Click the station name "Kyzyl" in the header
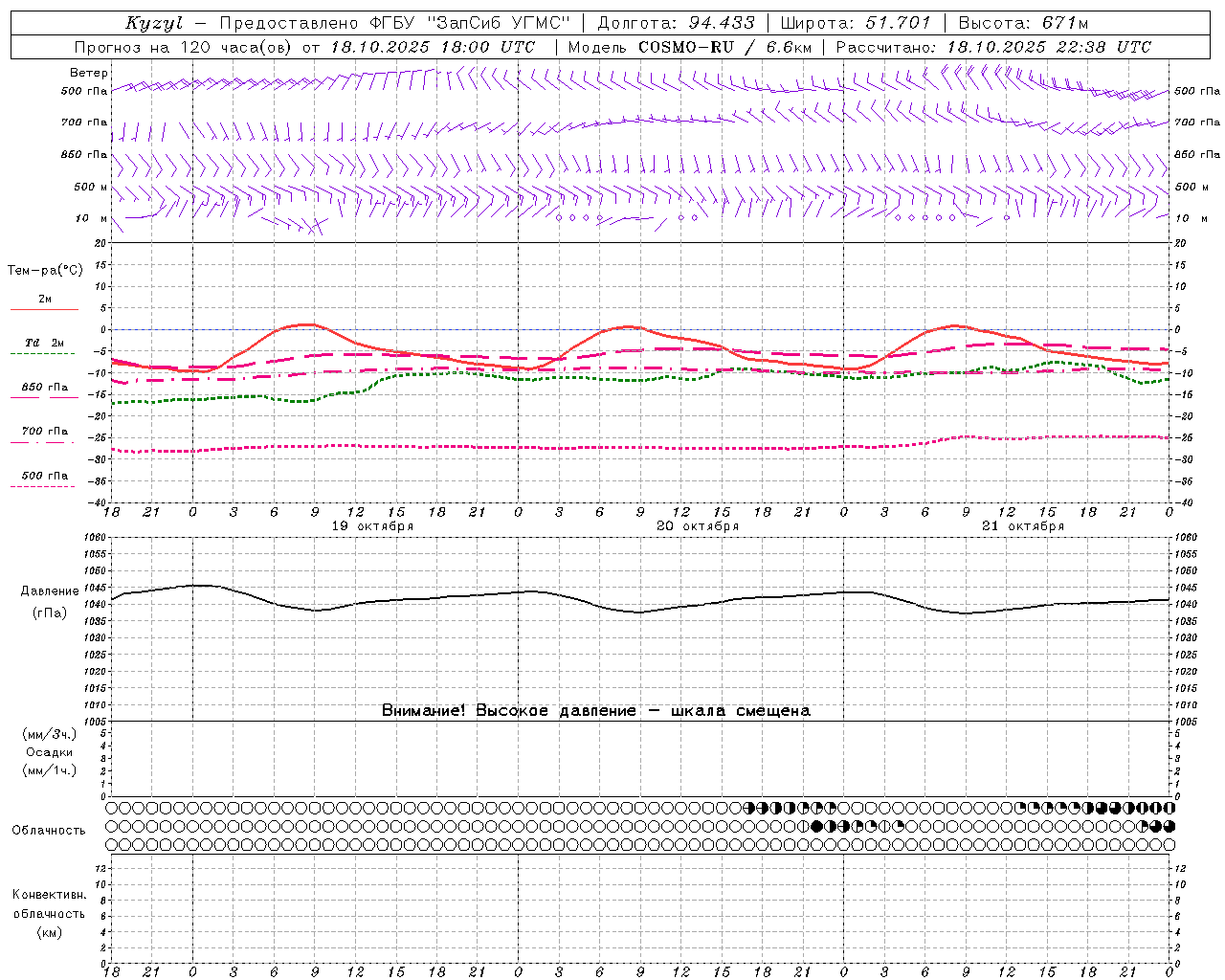 [154, 23]
